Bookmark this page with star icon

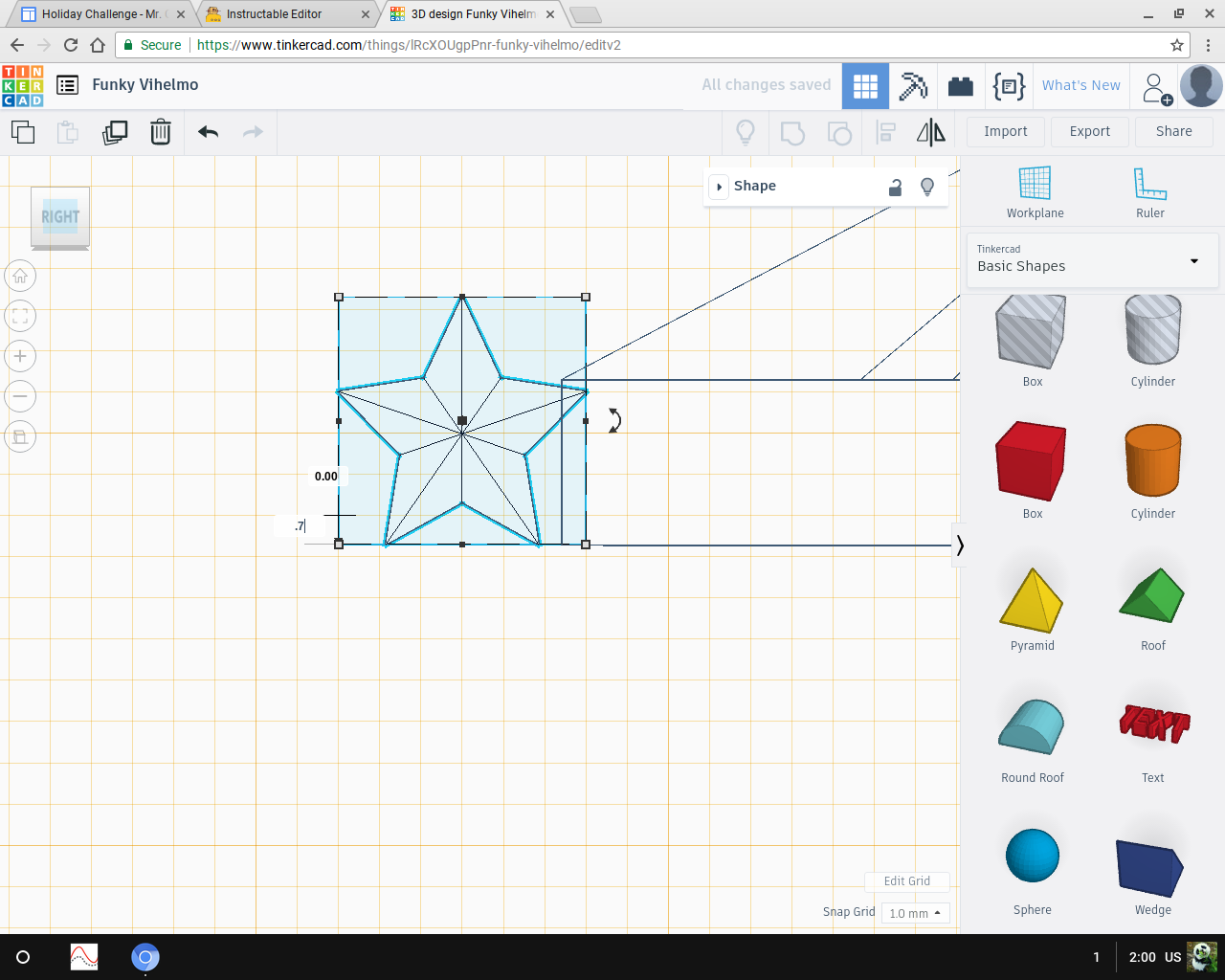click(1177, 45)
